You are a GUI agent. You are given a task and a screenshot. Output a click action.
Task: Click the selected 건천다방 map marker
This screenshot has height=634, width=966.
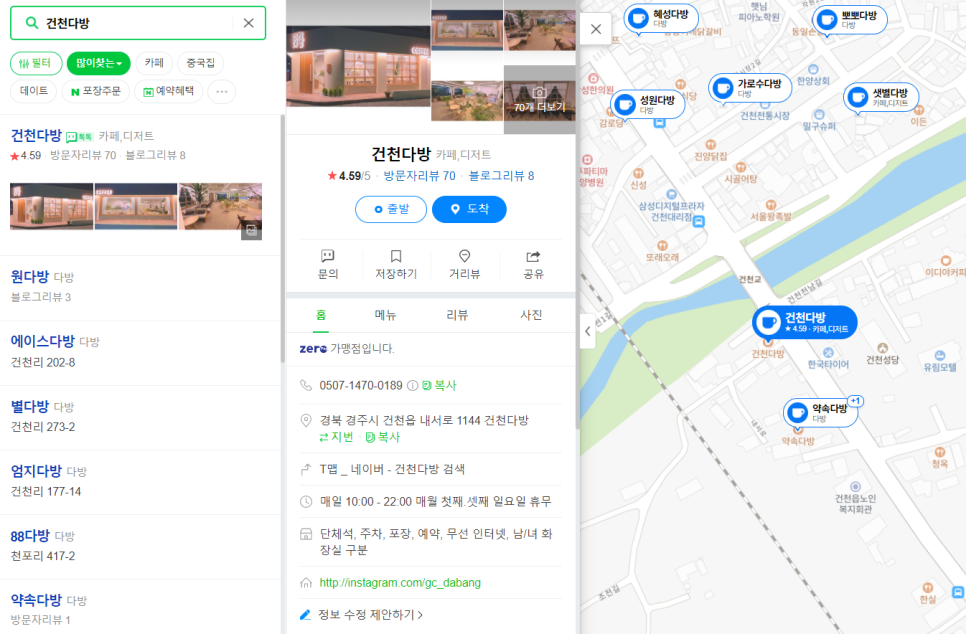tap(805, 322)
